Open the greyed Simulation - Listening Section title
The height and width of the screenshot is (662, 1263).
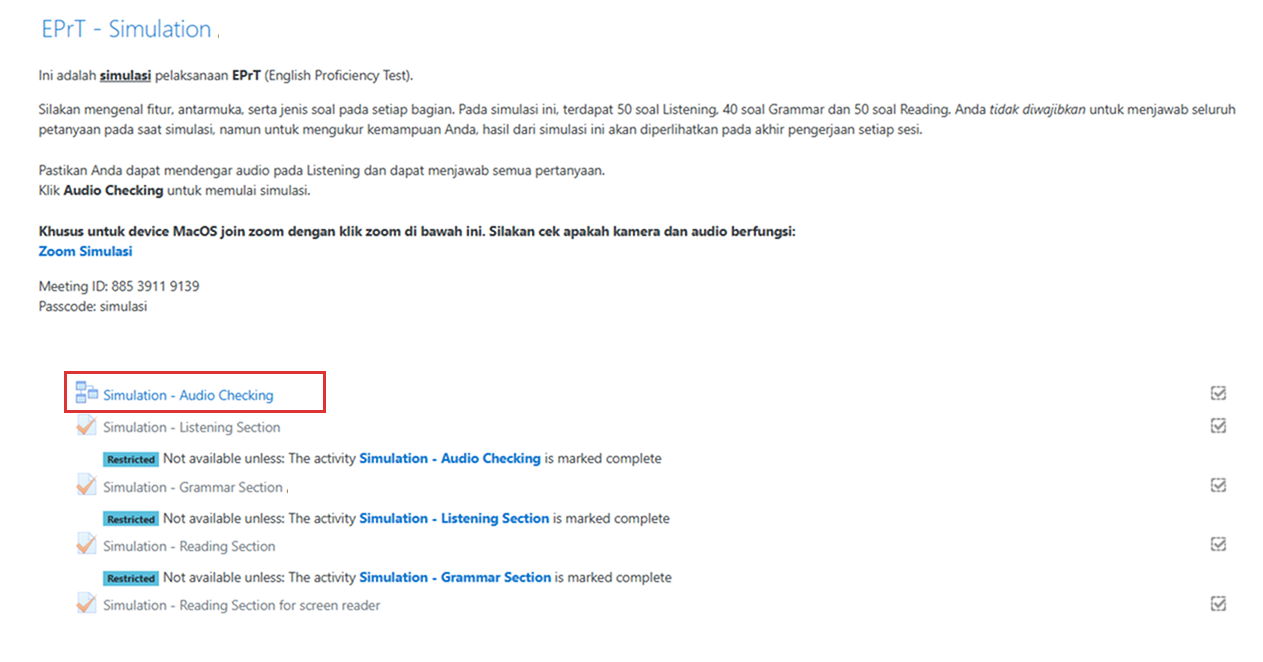coord(191,427)
